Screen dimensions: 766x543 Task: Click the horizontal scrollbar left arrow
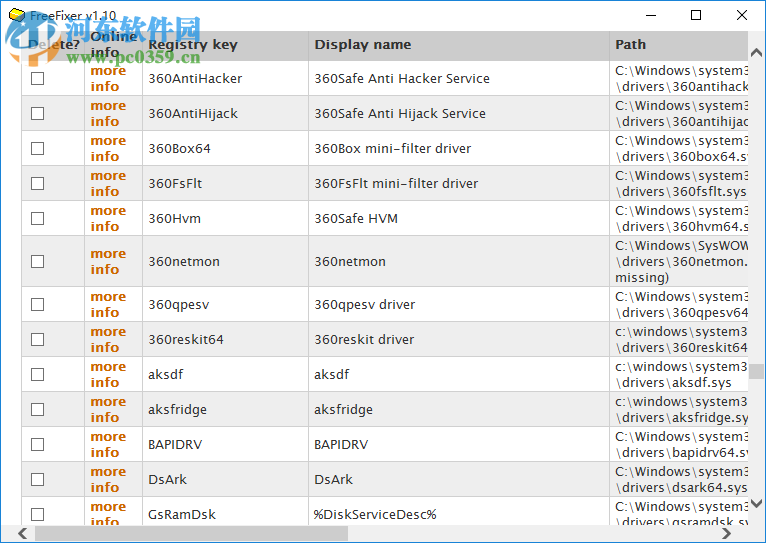[22, 533]
